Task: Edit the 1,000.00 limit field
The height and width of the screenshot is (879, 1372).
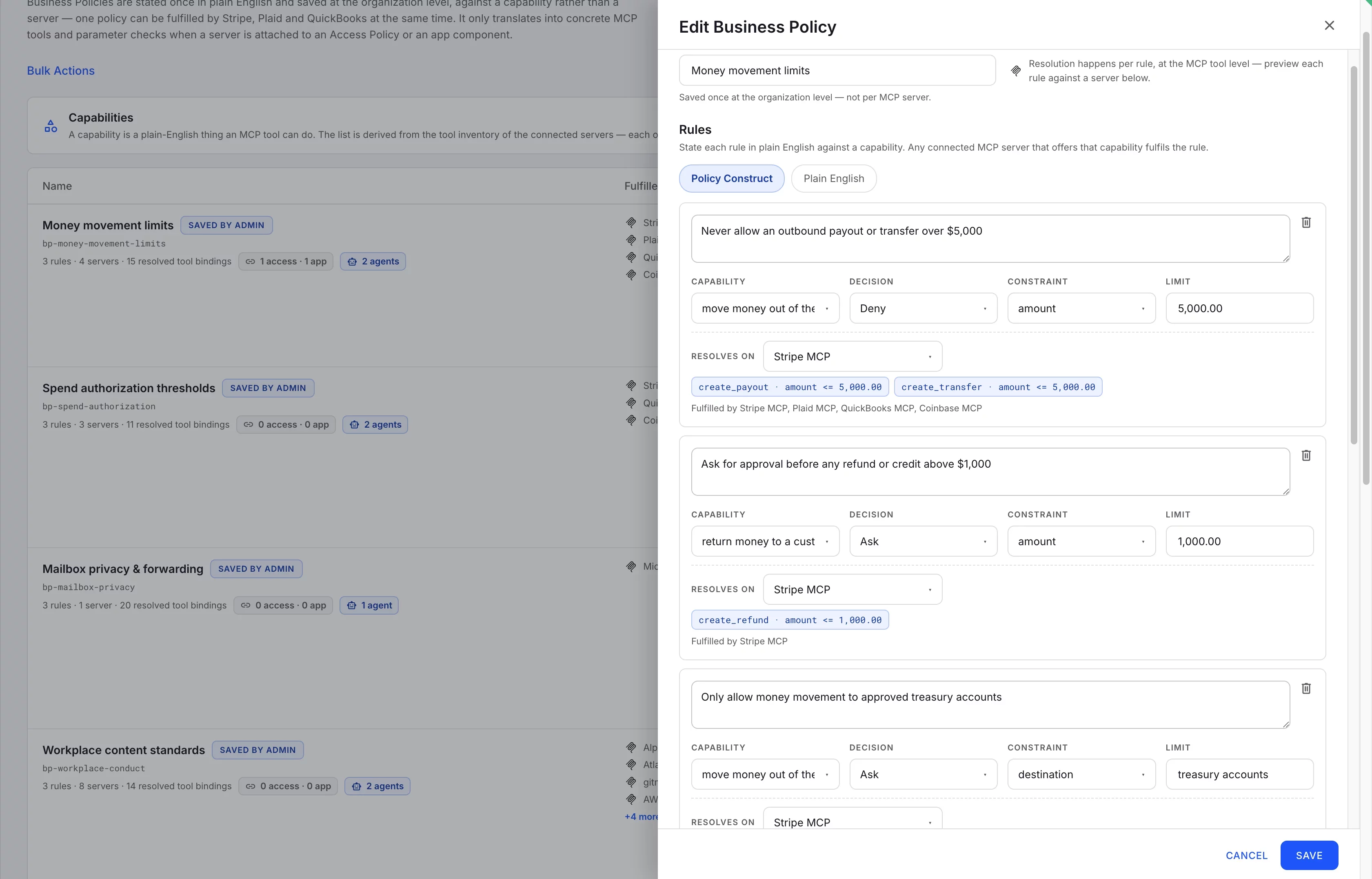Action: click(x=1240, y=541)
